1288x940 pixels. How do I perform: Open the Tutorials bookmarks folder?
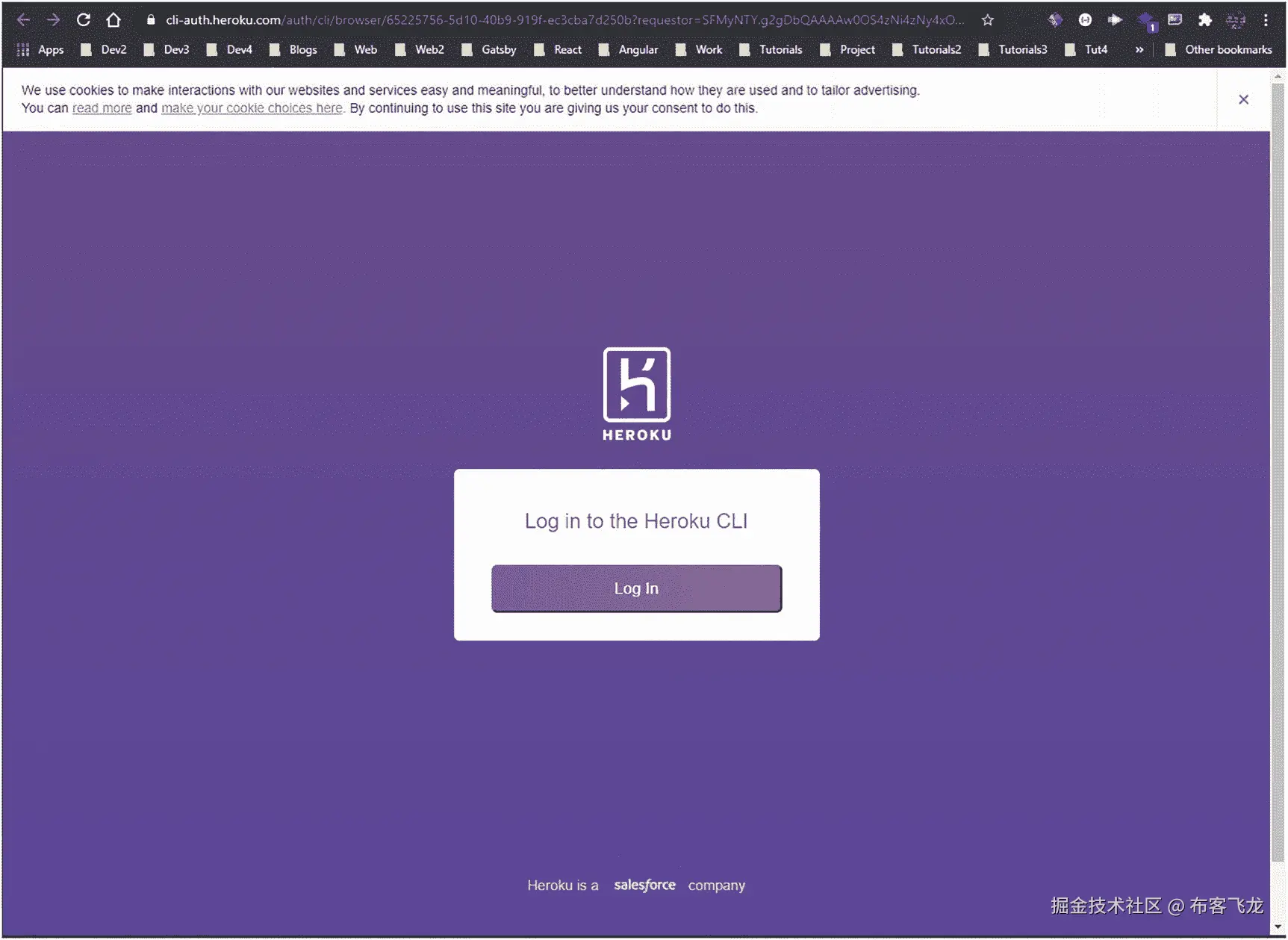tap(771, 50)
